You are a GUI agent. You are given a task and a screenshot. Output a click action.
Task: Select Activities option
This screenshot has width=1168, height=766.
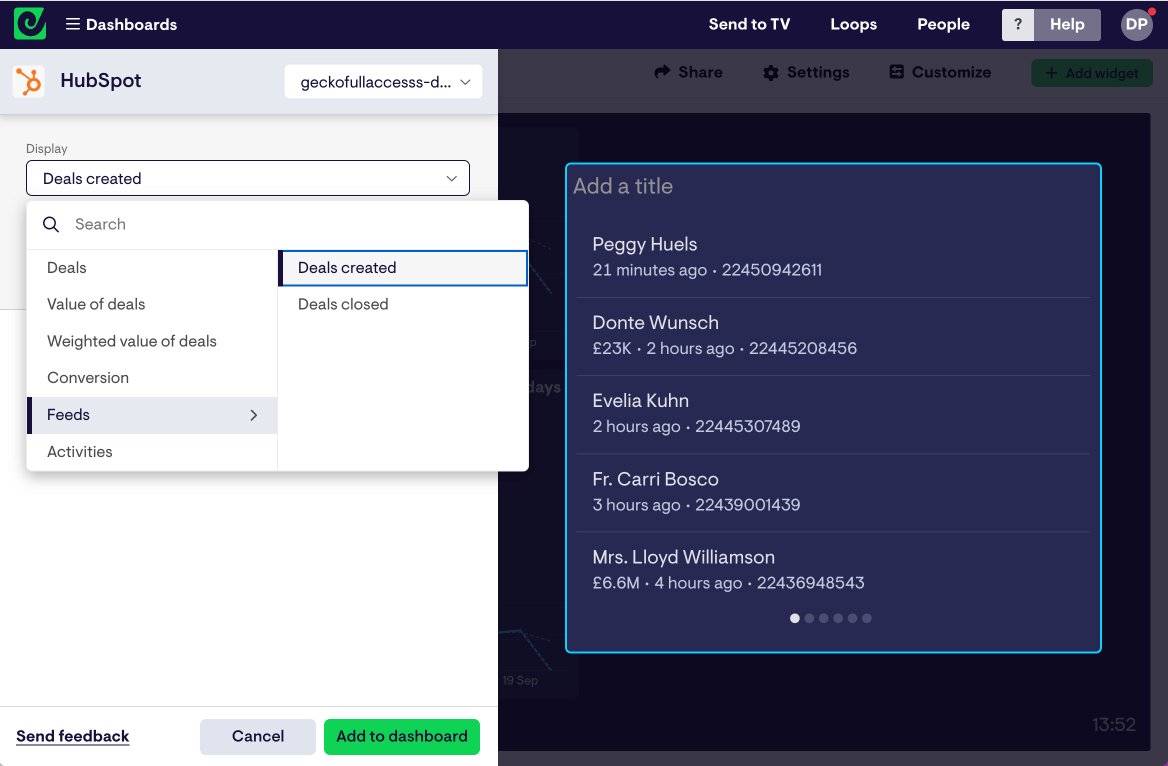(x=152, y=452)
